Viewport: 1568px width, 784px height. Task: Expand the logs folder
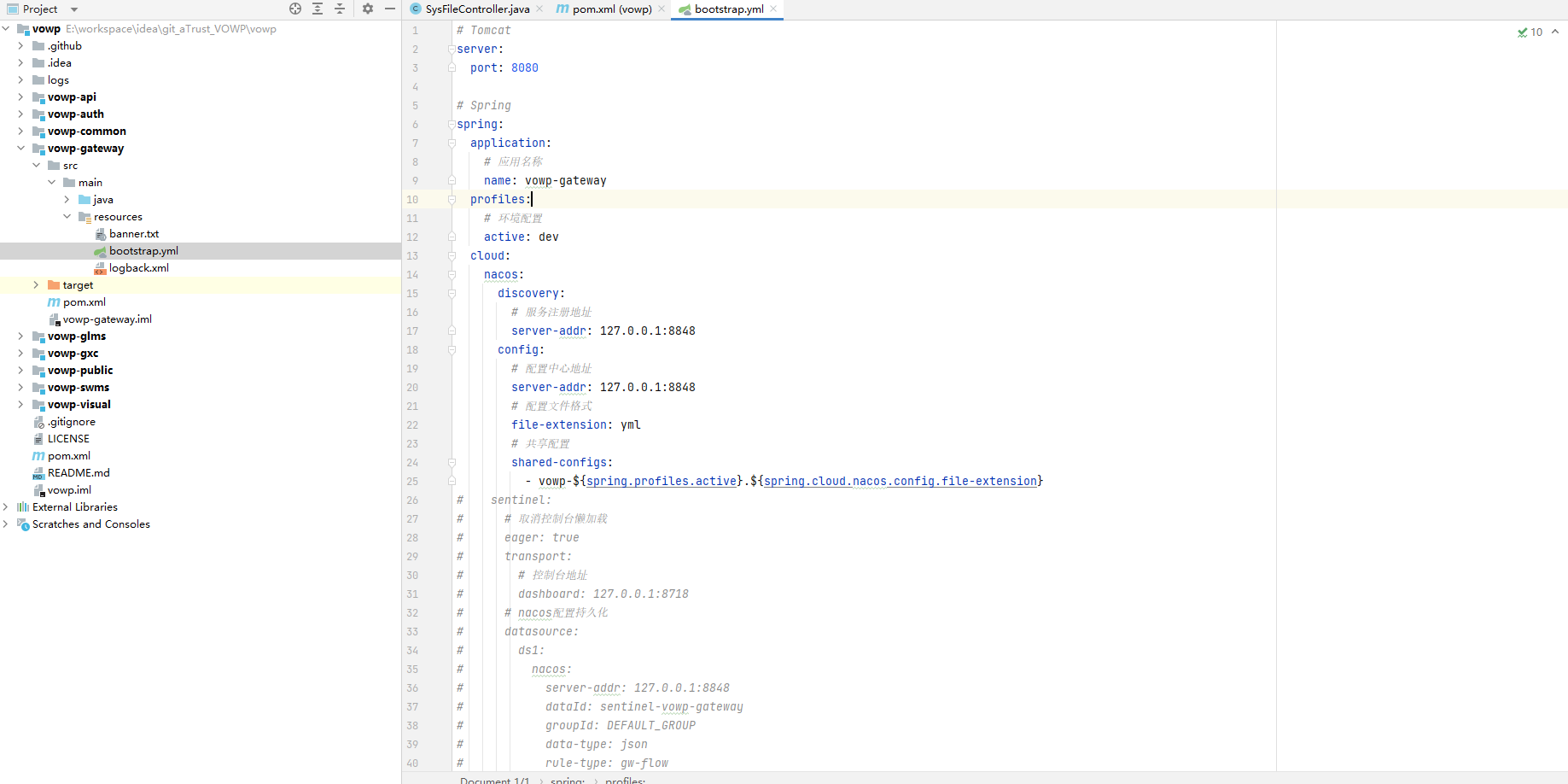click(21, 79)
